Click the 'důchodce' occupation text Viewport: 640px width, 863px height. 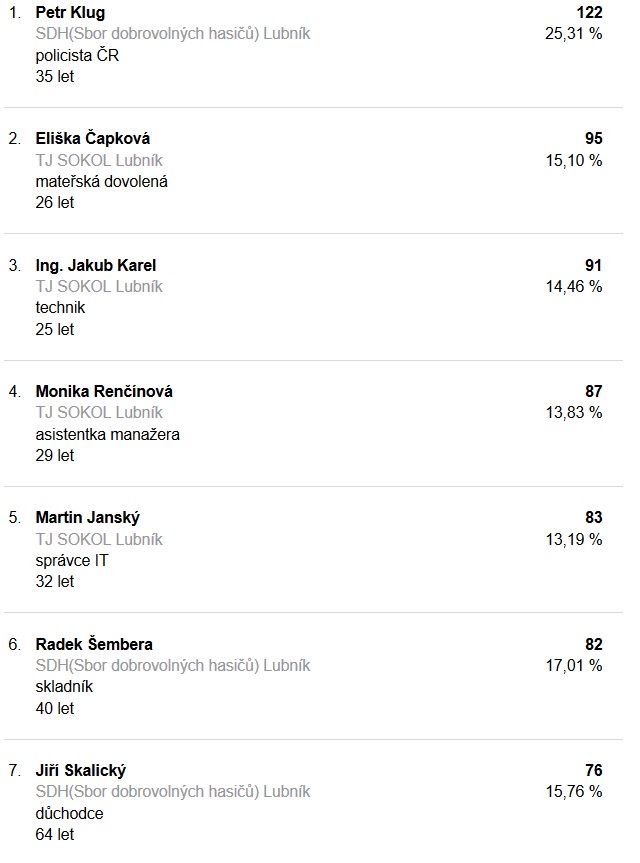(x=69, y=813)
